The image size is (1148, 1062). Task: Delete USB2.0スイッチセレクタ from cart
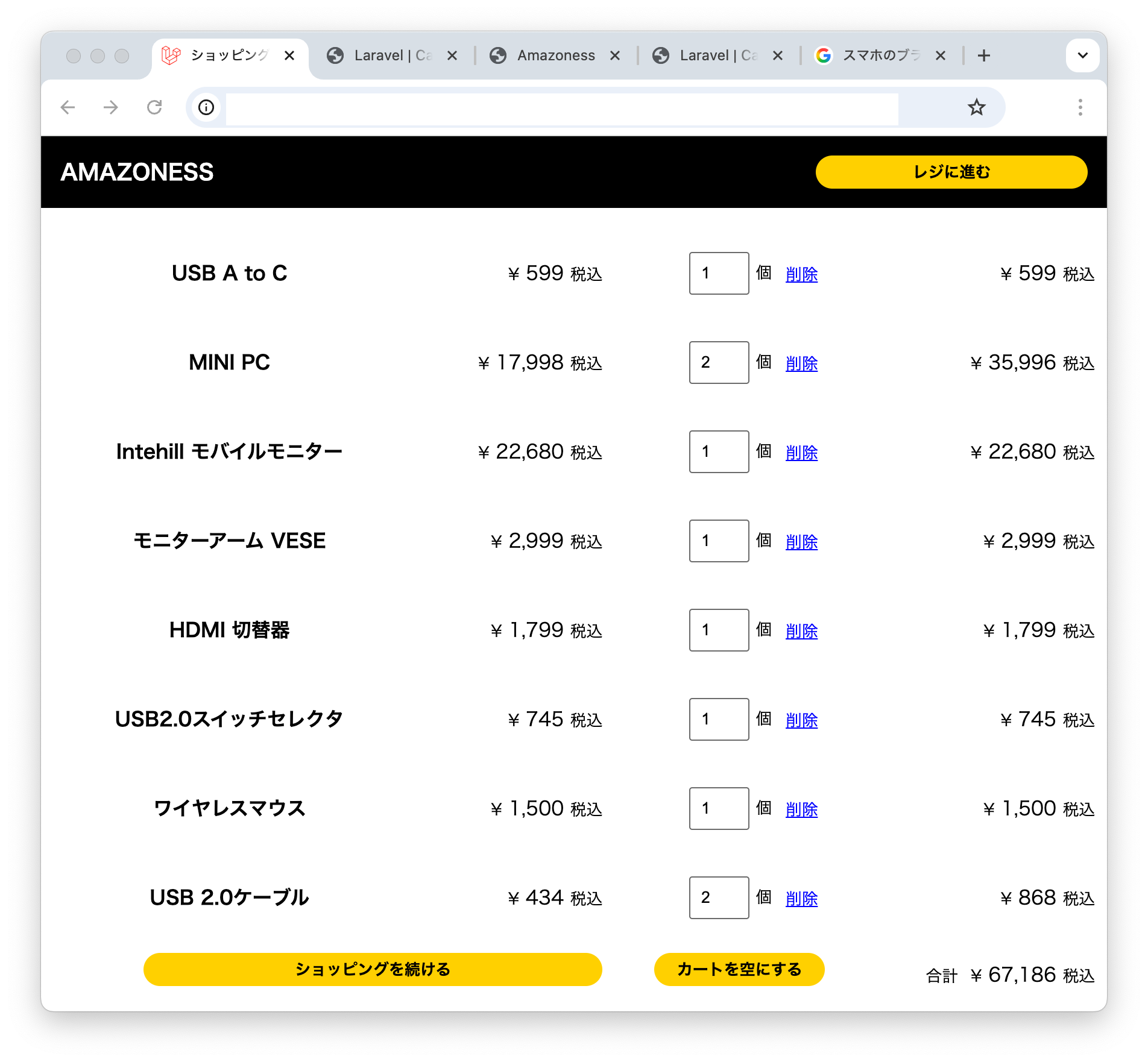click(x=802, y=720)
